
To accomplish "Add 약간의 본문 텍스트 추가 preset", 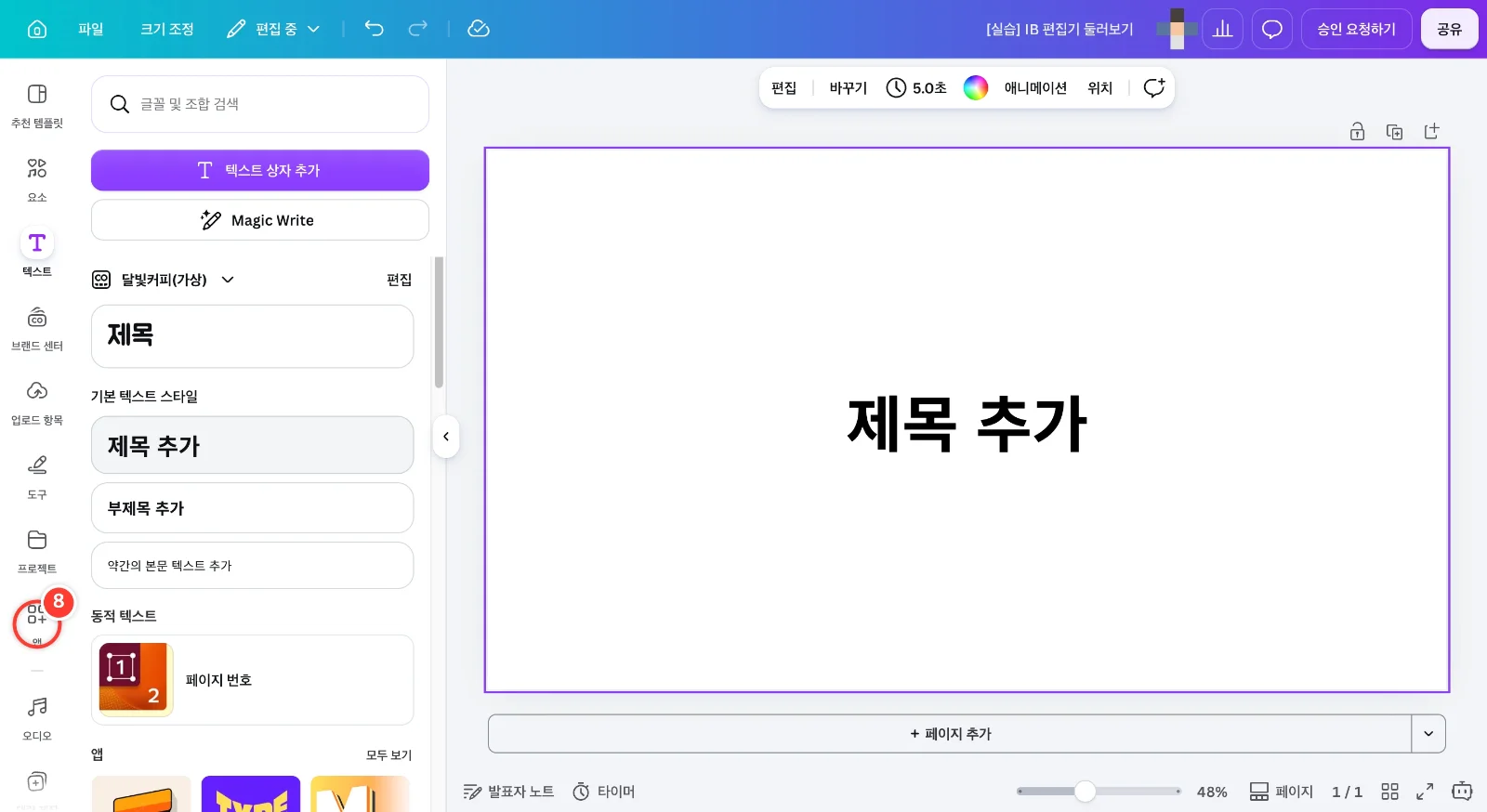I will (252, 565).
